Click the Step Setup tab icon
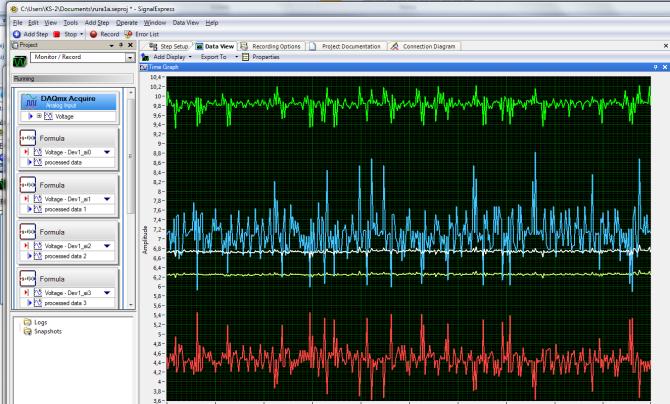The height and width of the screenshot is (404, 670). 153,46
